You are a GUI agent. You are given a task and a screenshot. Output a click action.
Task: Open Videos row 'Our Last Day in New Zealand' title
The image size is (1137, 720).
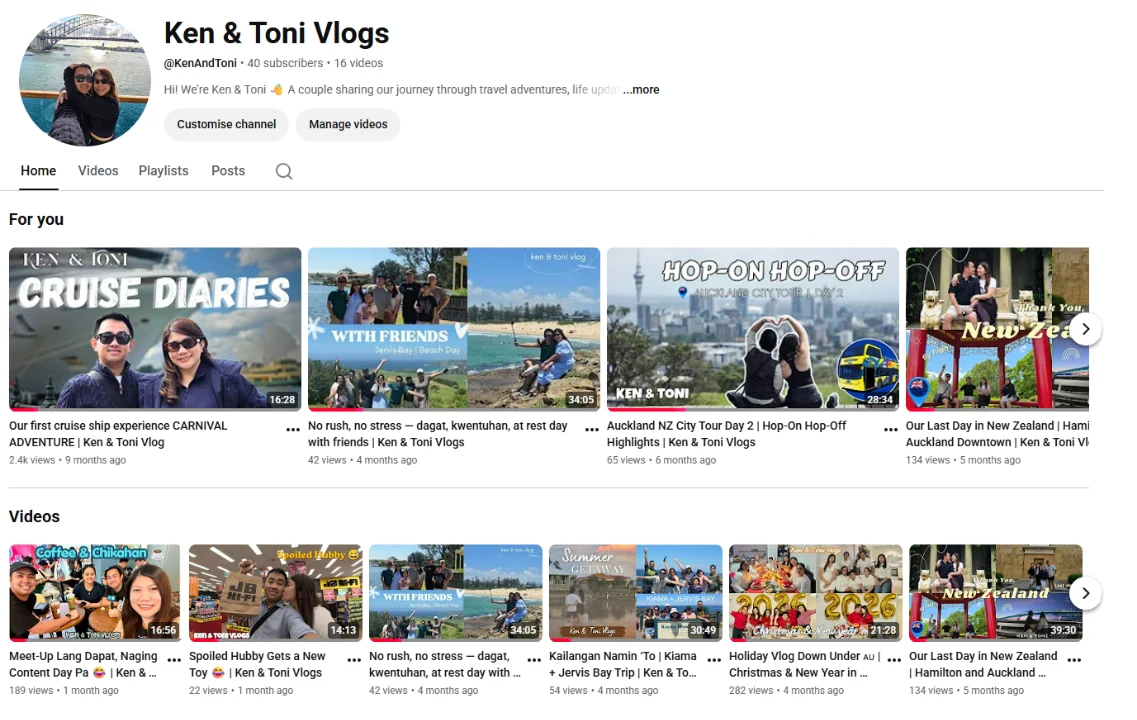click(983, 664)
